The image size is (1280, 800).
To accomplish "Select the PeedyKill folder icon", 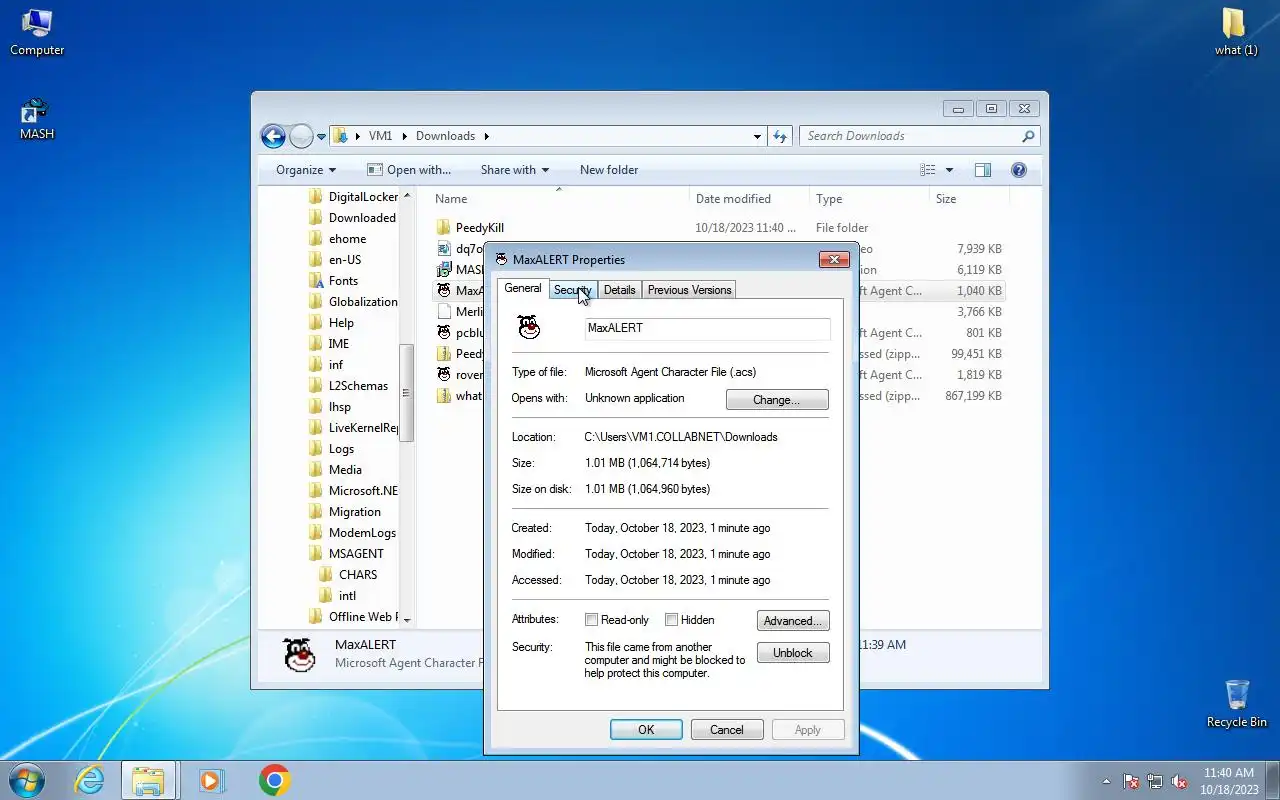I will click(444, 228).
